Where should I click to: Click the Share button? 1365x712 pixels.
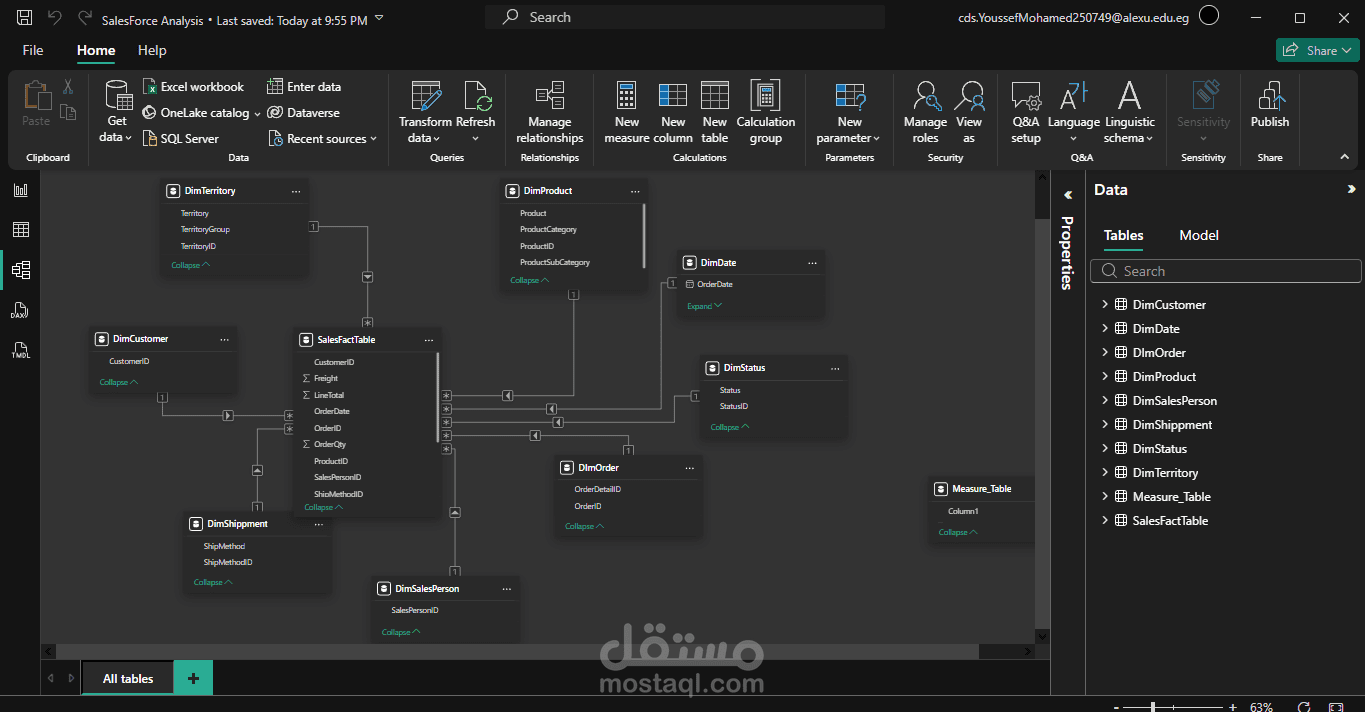(x=1316, y=50)
